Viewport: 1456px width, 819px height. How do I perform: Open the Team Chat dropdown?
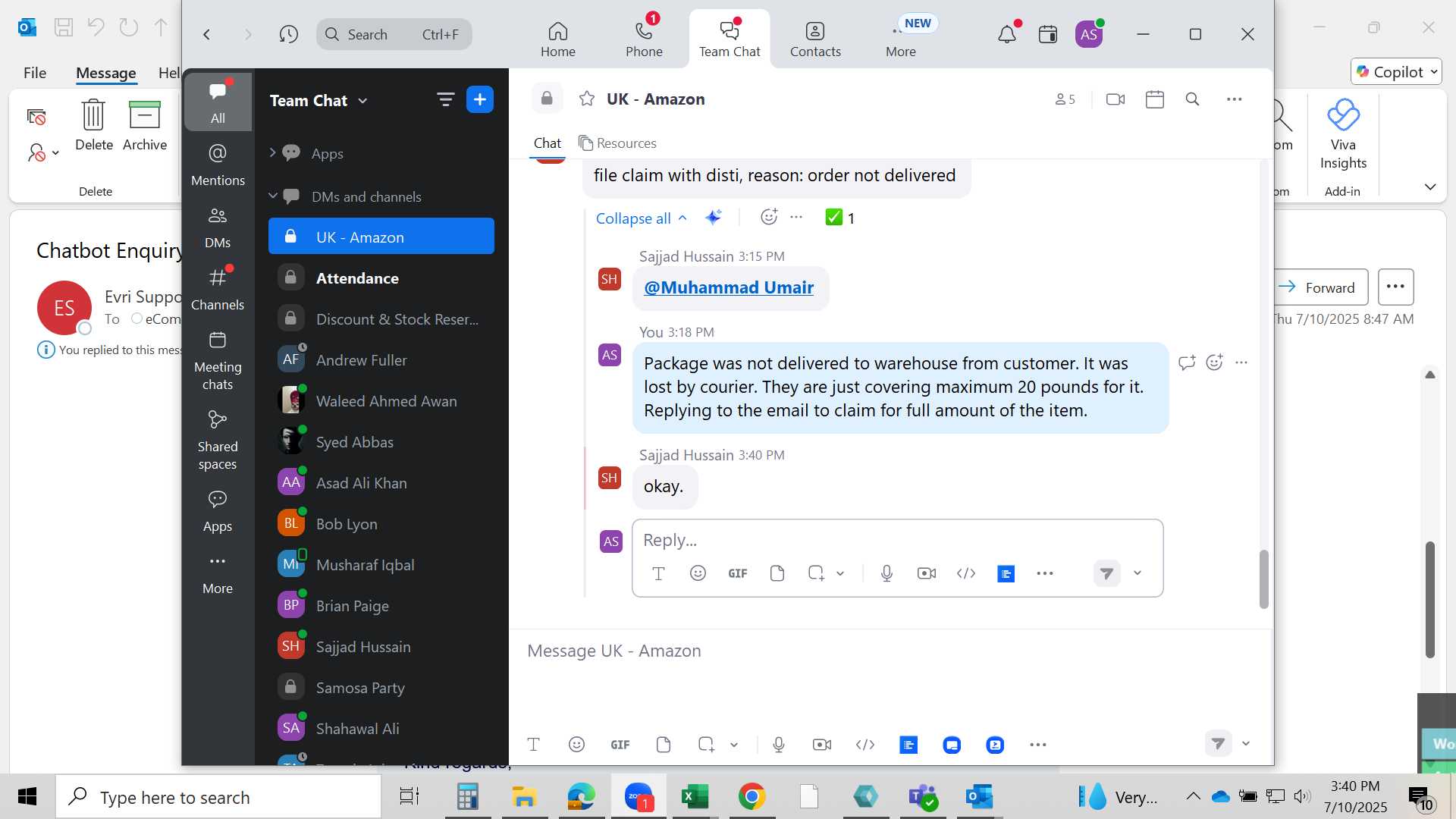(318, 100)
